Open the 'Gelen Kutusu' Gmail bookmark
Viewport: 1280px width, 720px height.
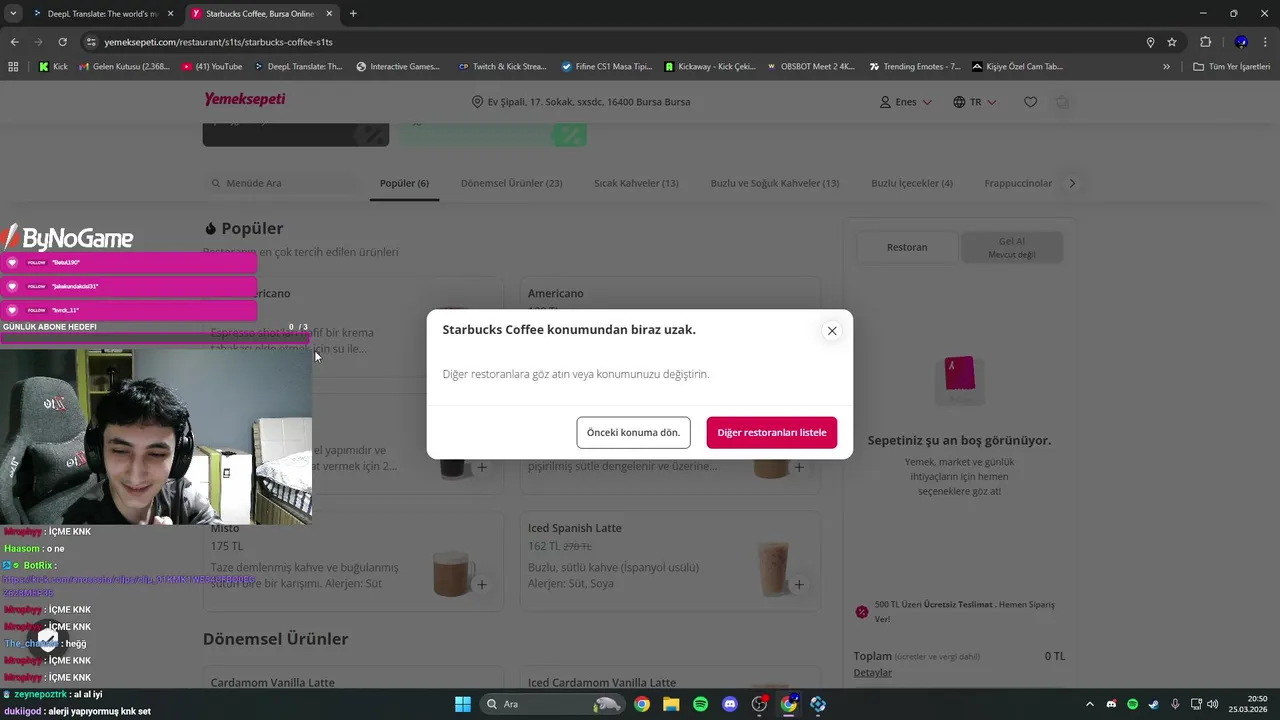[x=123, y=67]
